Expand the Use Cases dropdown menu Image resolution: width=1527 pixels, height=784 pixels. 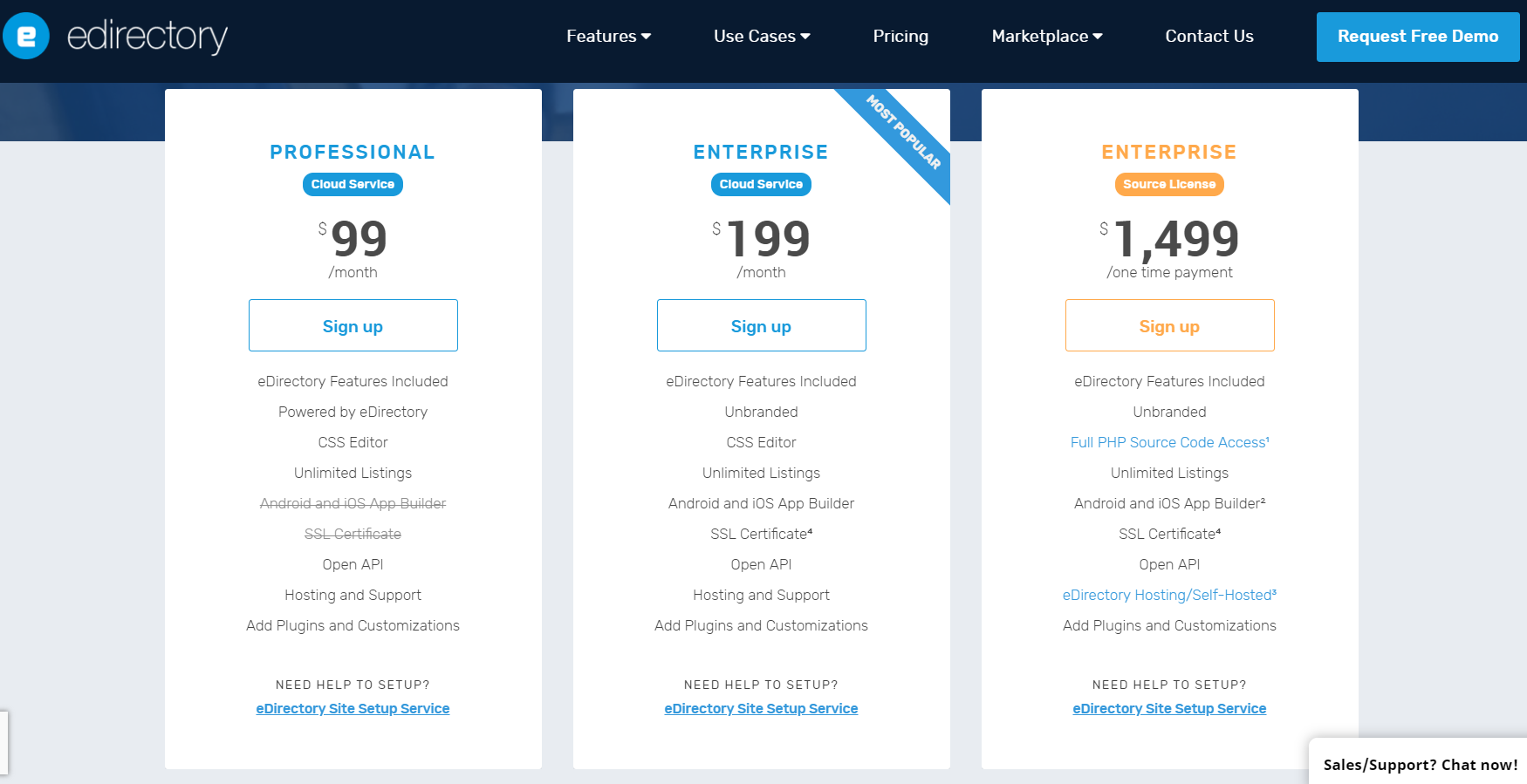(762, 37)
